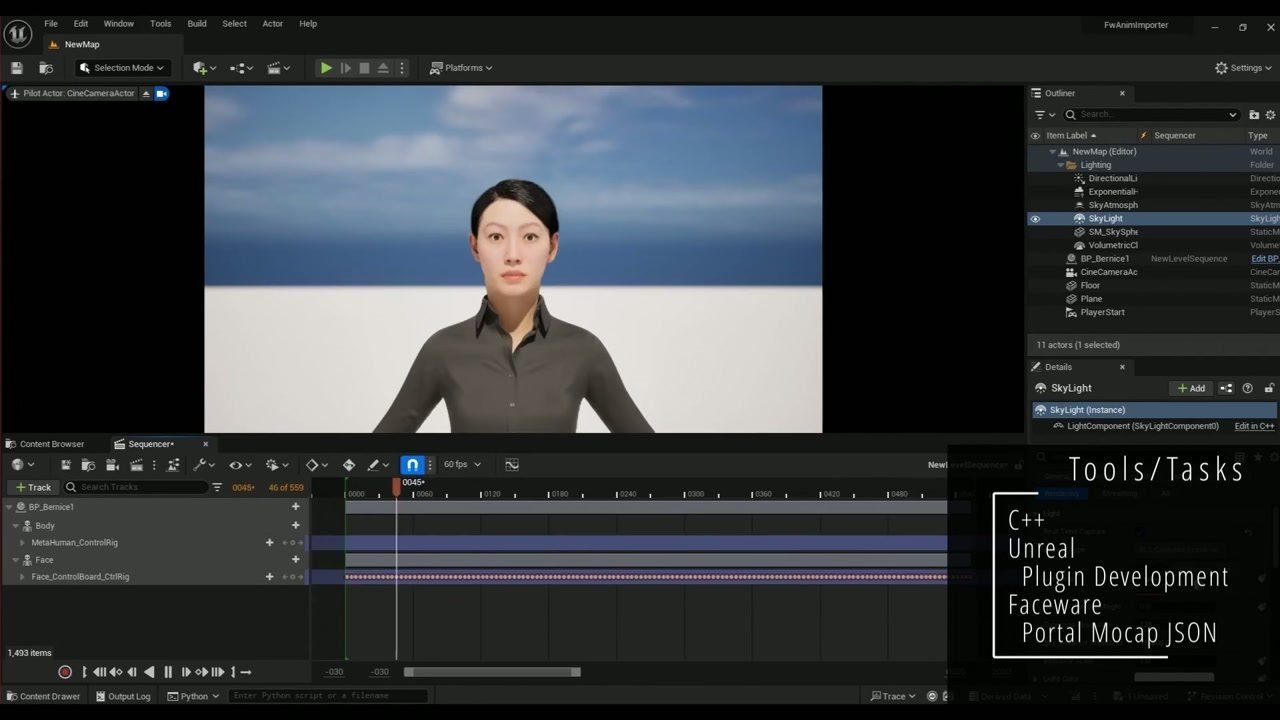The image size is (1280, 720).
Task: Open the Actor menu
Action: click(273, 23)
